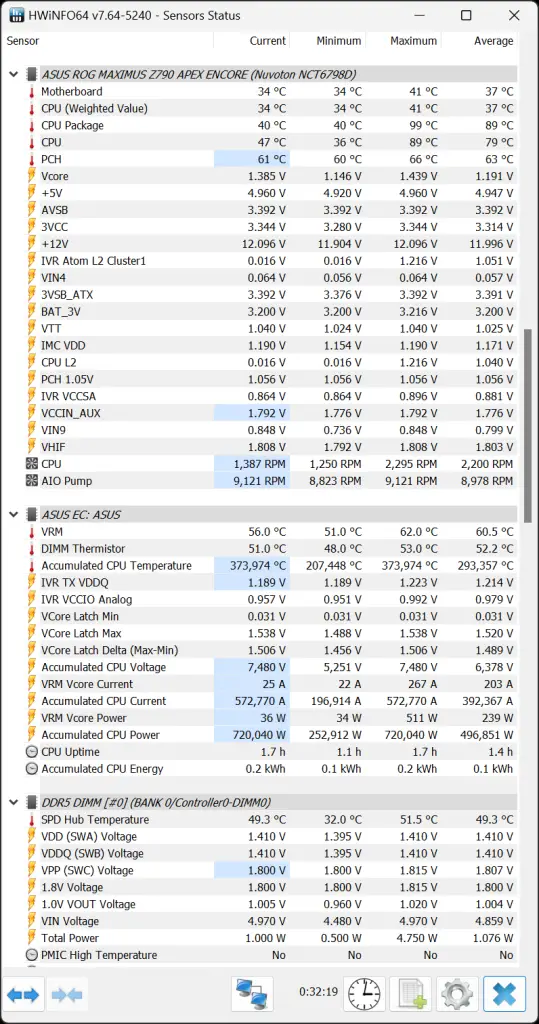Click the HWiNFO64 app icon in title bar
This screenshot has width=539, height=1024.
[17, 16]
